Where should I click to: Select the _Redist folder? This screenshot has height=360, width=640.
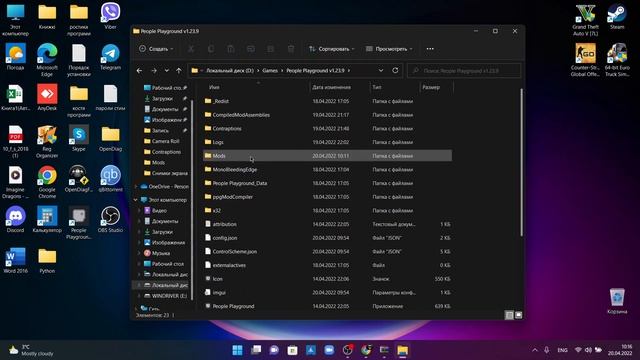pos(327,101)
